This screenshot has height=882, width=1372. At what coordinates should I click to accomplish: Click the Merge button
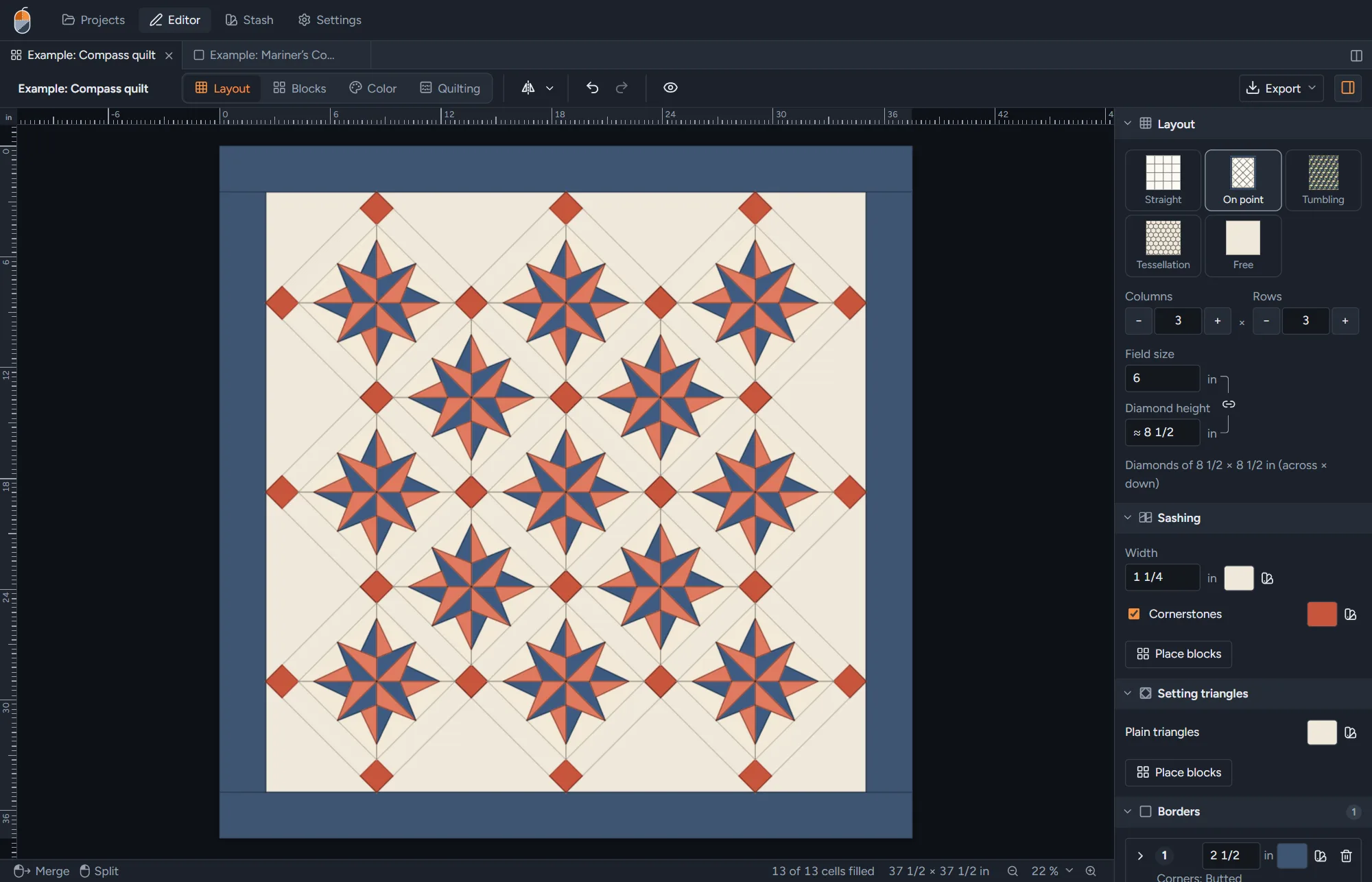[x=42, y=871]
